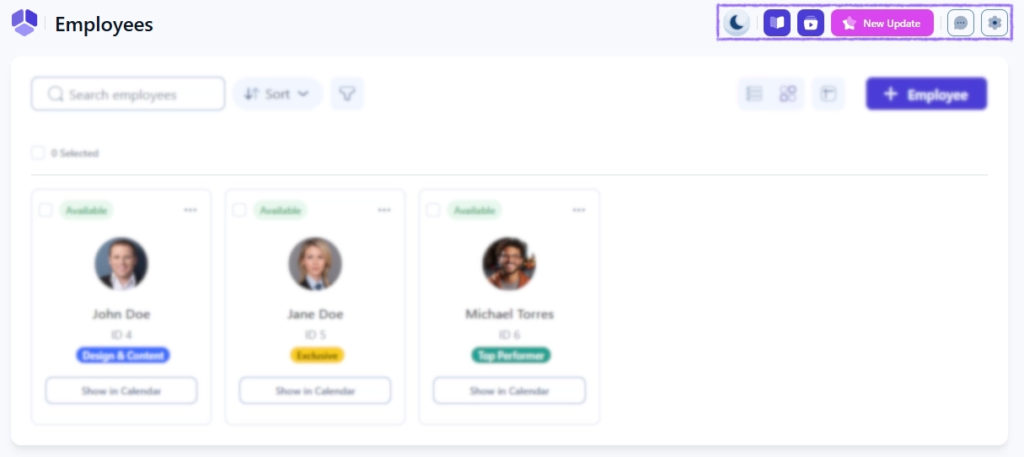Click the app logo icon
The height and width of the screenshot is (457, 1024).
click(24, 23)
